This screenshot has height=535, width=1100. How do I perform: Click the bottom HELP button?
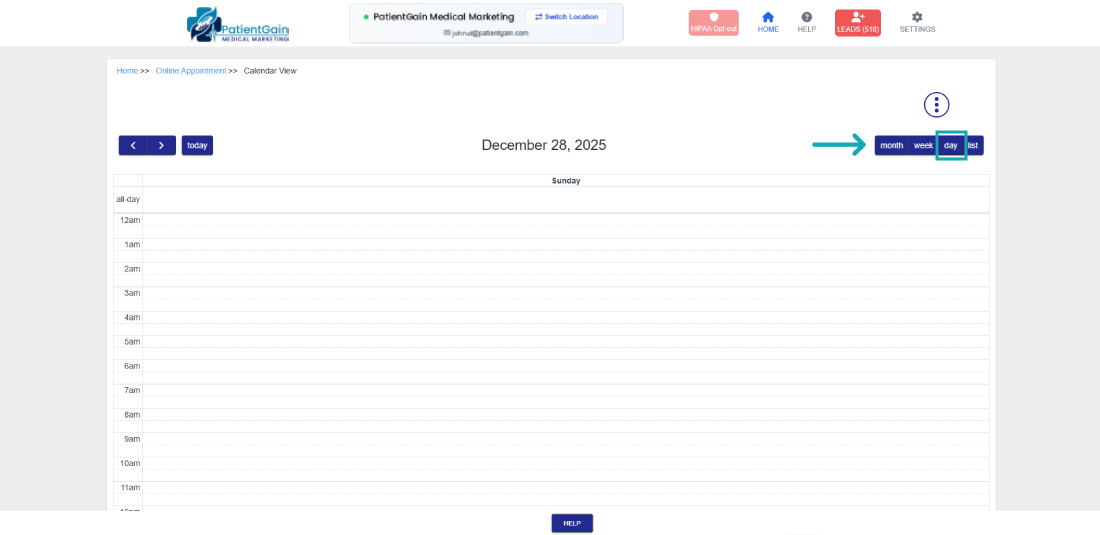tap(572, 523)
